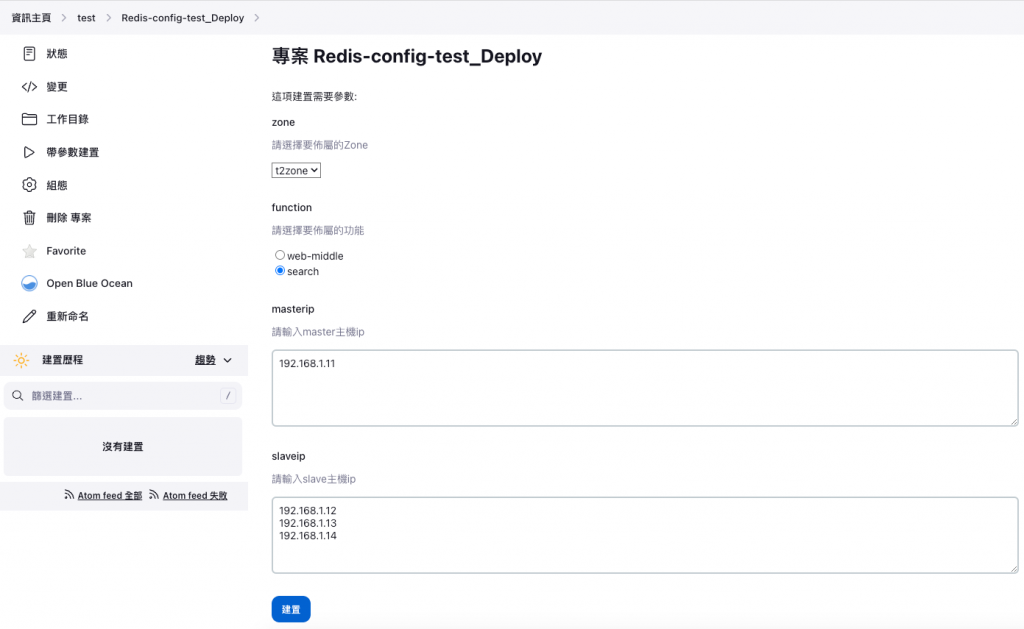Viewport: 1024px width, 629px height.
Task: Grab the masterip textarea resize handle
Action: pyautogui.click(x=1014, y=422)
